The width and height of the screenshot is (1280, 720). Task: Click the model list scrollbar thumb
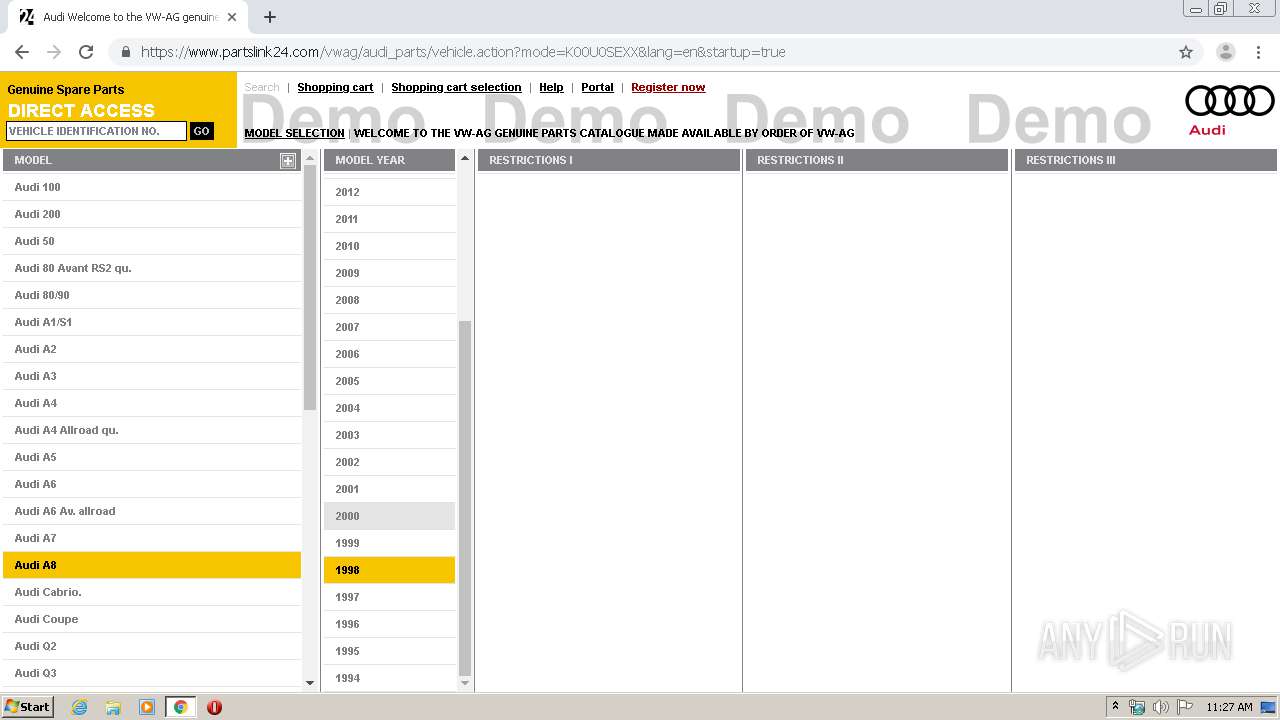pos(310,288)
